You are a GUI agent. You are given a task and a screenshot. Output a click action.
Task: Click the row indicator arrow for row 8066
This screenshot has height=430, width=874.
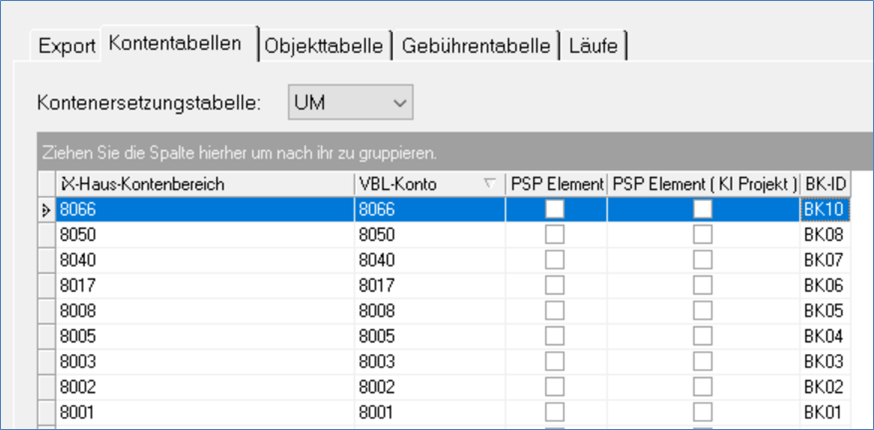[x=46, y=209]
